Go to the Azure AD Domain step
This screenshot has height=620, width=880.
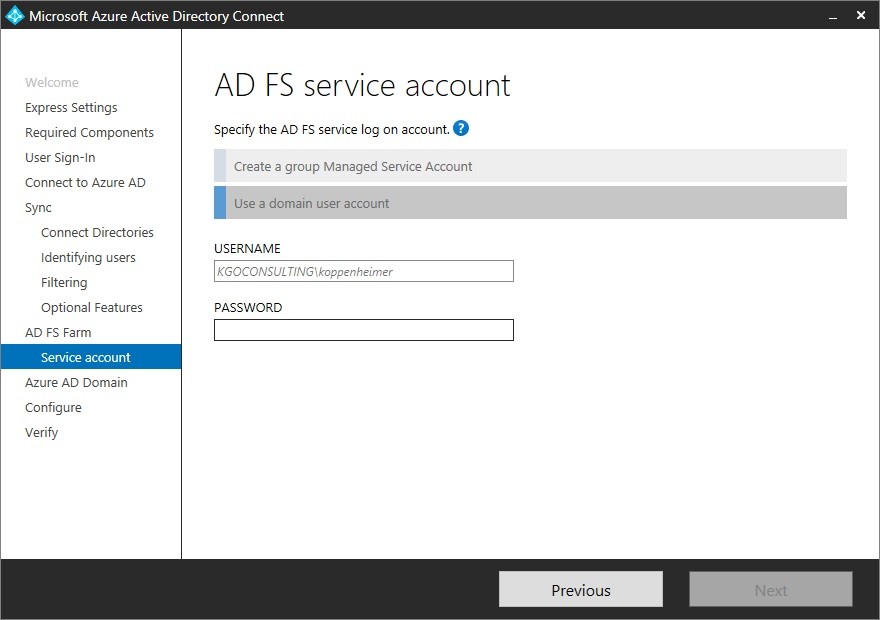tap(76, 382)
